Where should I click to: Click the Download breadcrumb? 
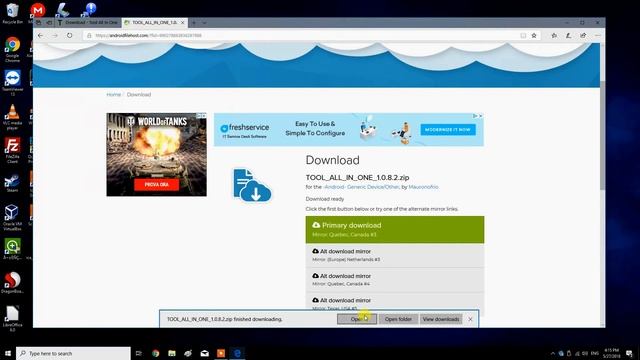[x=139, y=94]
